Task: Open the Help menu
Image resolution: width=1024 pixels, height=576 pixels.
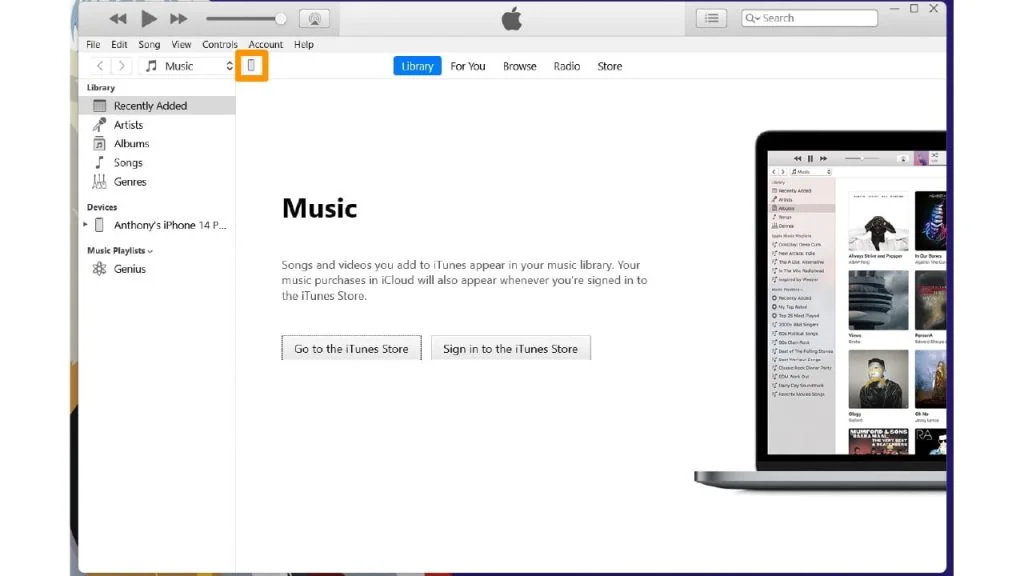Action: pos(304,44)
